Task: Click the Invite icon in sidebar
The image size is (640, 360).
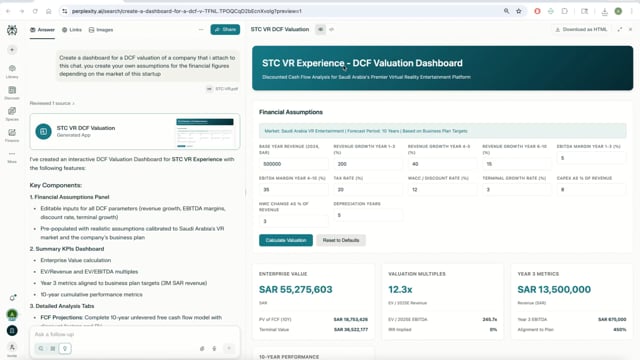Action: point(12,349)
